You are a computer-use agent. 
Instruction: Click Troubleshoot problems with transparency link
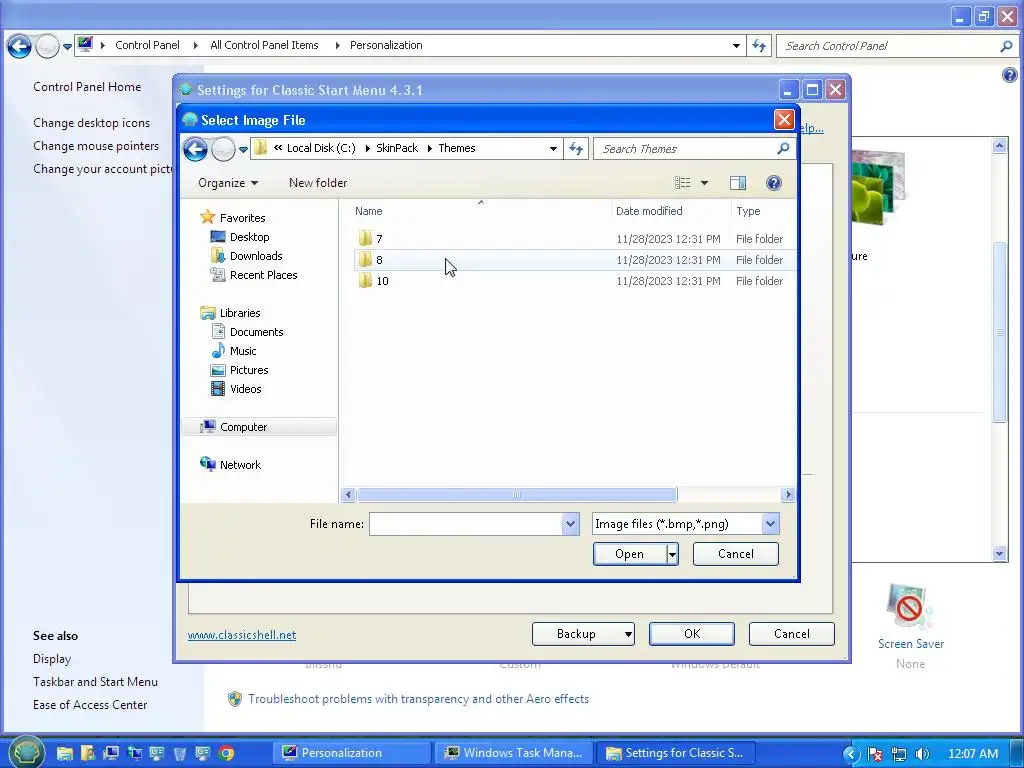click(418, 698)
